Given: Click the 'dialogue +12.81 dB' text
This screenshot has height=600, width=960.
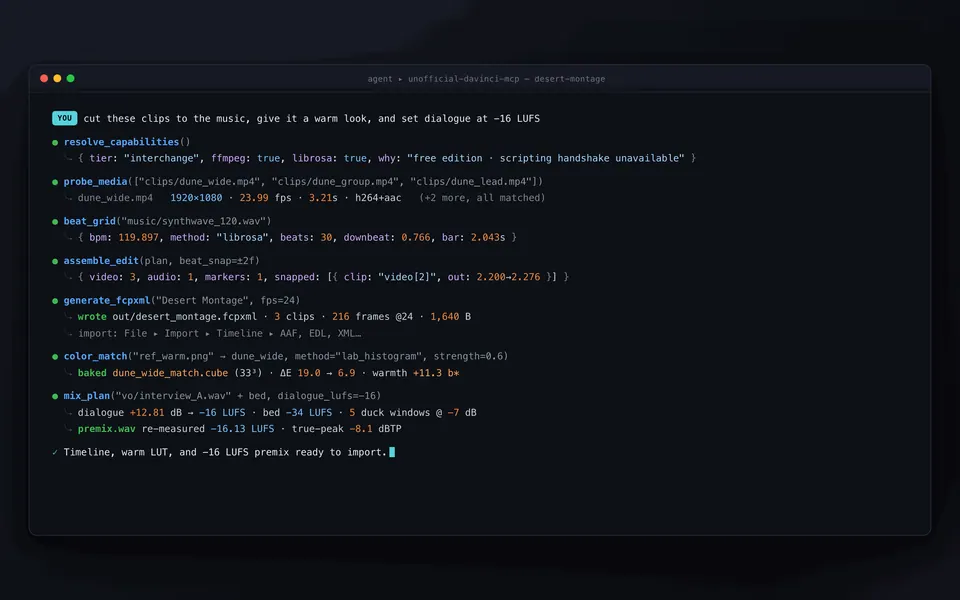Looking at the screenshot, I should click(x=130, y=413).
